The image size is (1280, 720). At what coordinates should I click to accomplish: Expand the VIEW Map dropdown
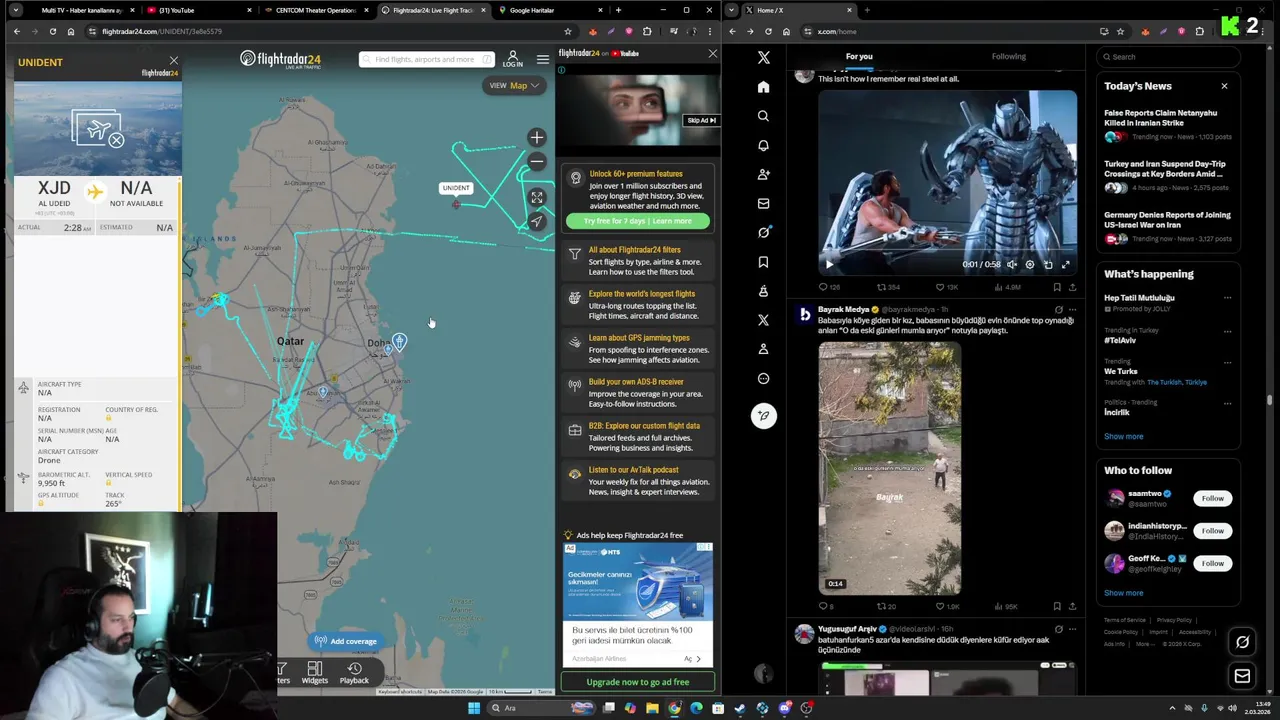(514, 85)
